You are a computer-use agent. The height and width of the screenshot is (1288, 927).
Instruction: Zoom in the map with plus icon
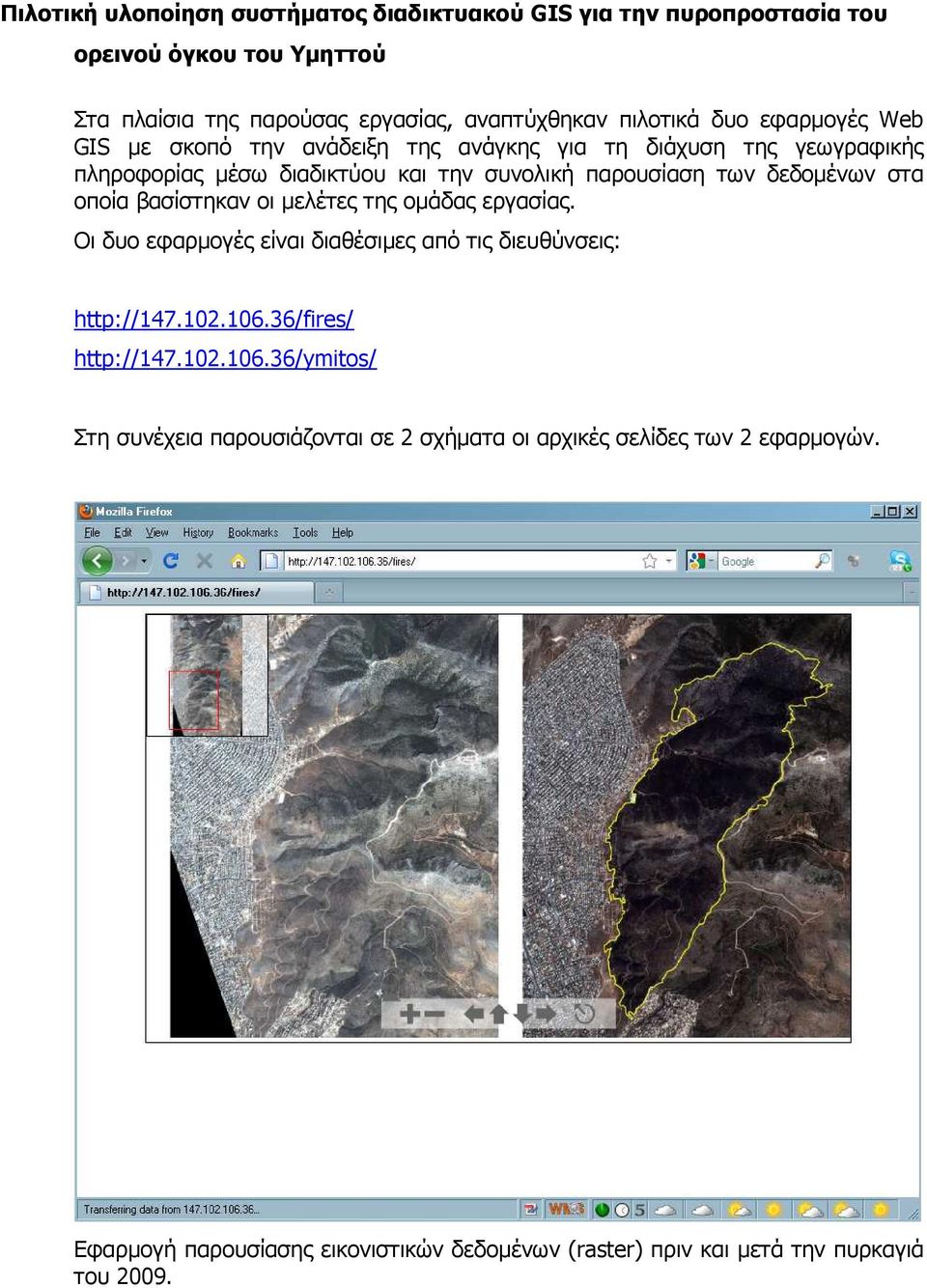[409, 1014]
